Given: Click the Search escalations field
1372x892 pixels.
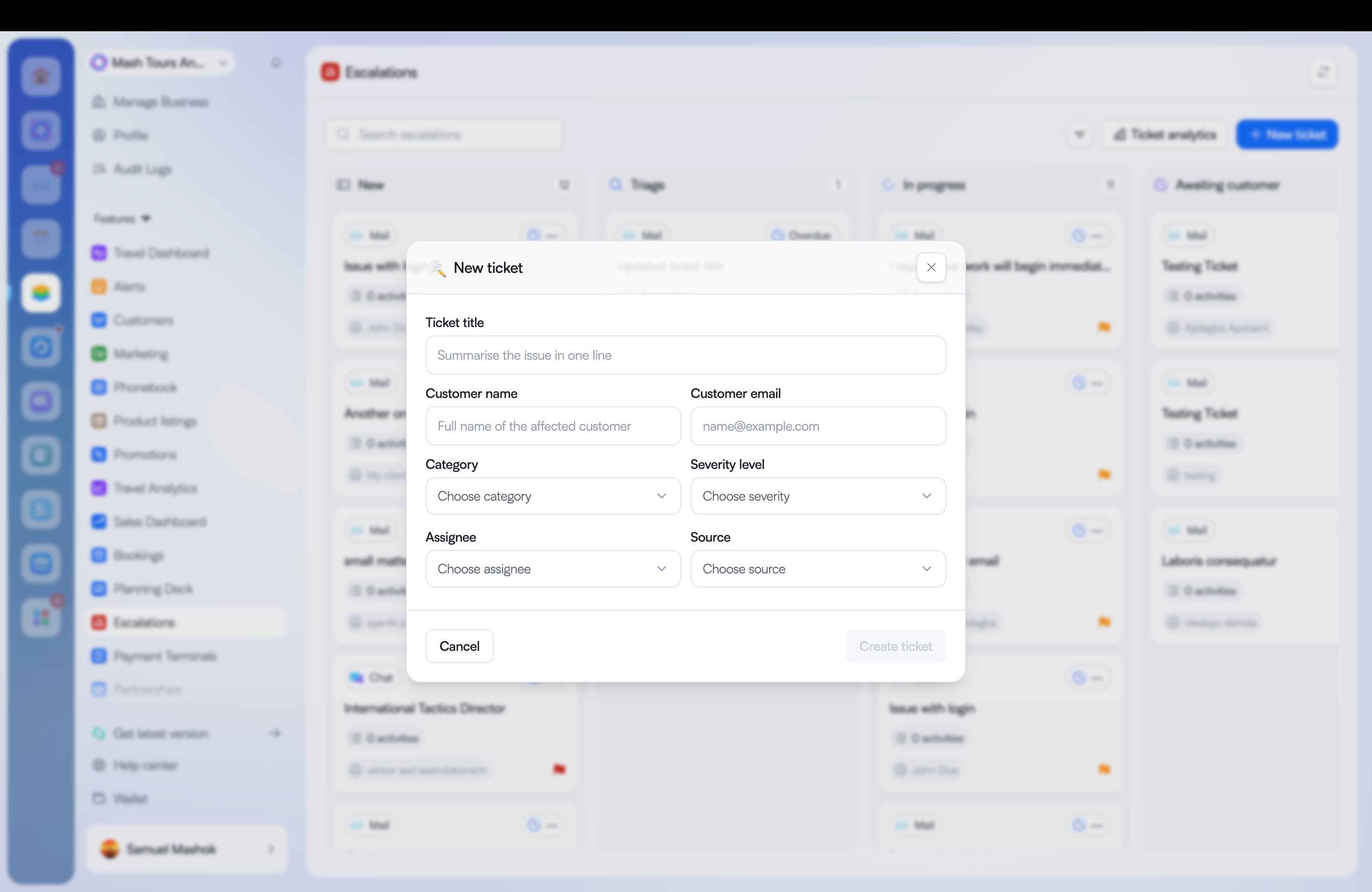Looking at the screenshot, I should (444, 134).
